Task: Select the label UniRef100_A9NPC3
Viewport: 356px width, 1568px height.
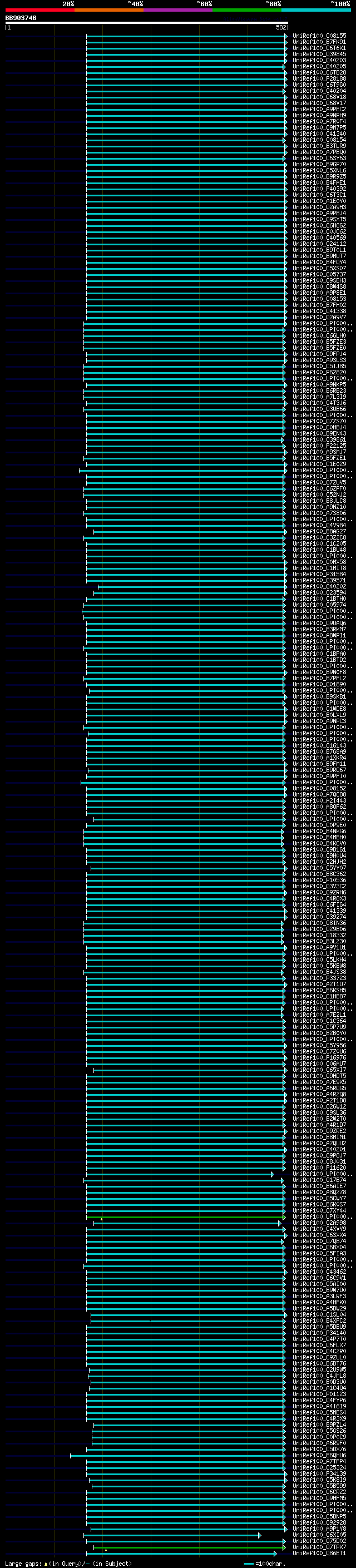Action: click(x=319, y=721)
